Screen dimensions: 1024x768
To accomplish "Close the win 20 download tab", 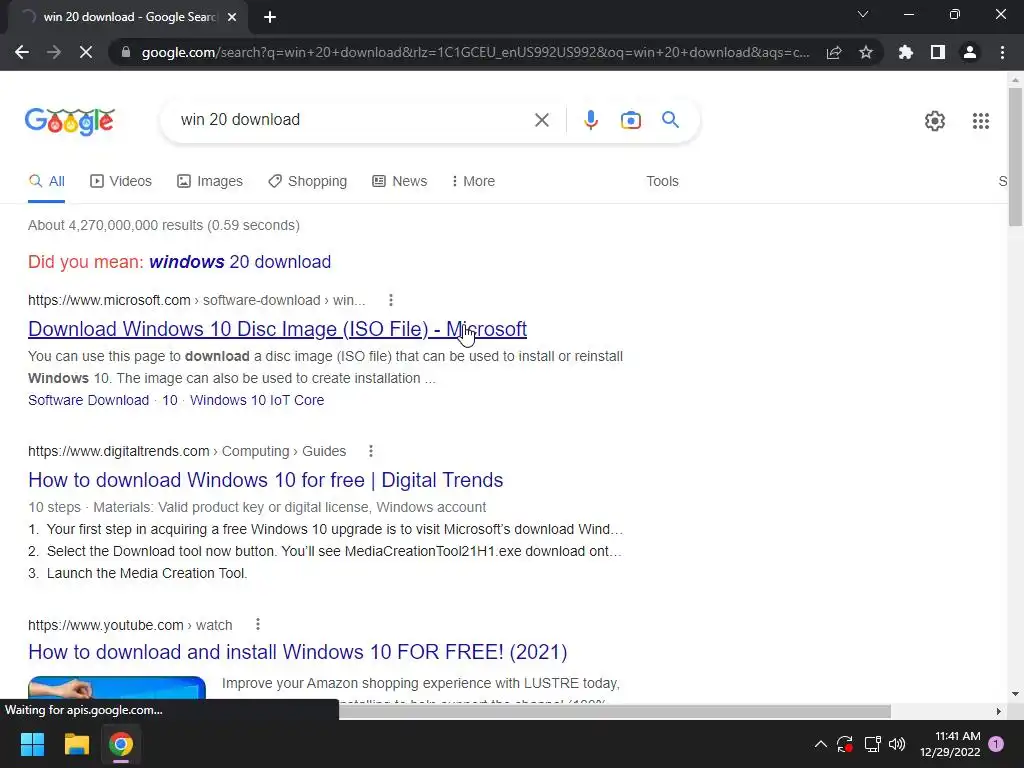I will tap(232, 17).
